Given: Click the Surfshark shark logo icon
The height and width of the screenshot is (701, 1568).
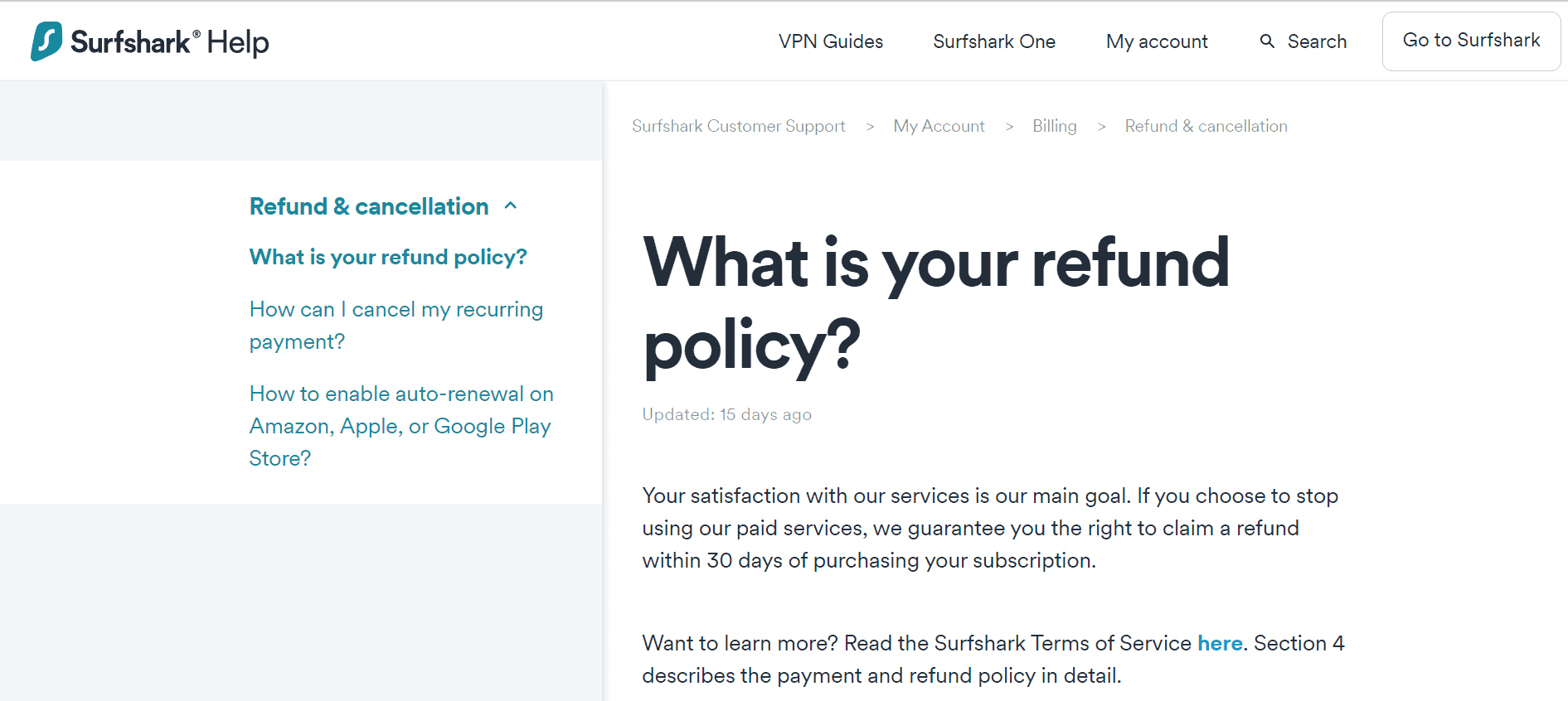Looking at the screenshot, I should coord(46,41).
